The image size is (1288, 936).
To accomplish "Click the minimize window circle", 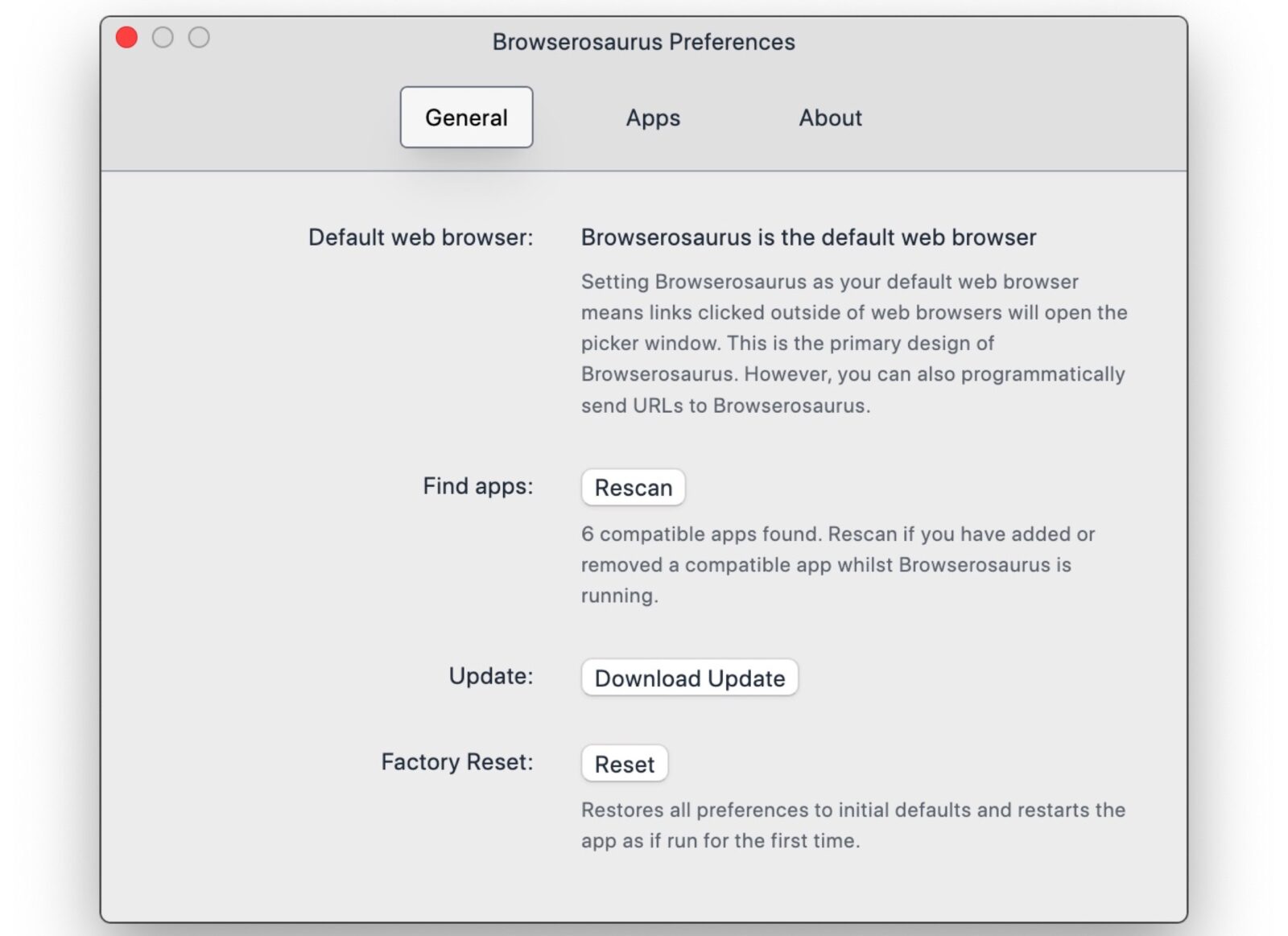I will tap(163, 38).
